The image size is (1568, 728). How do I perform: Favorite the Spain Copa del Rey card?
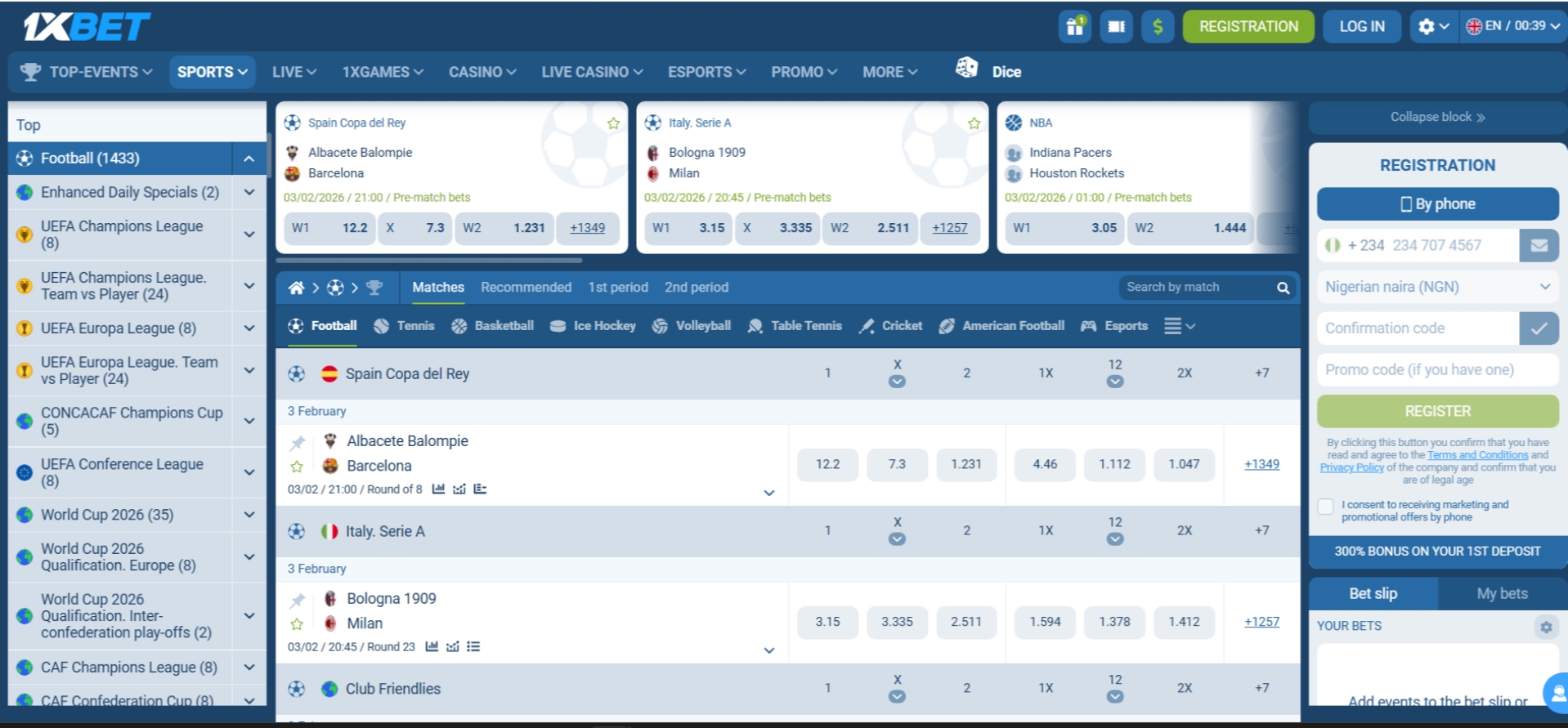coord(613,123)
